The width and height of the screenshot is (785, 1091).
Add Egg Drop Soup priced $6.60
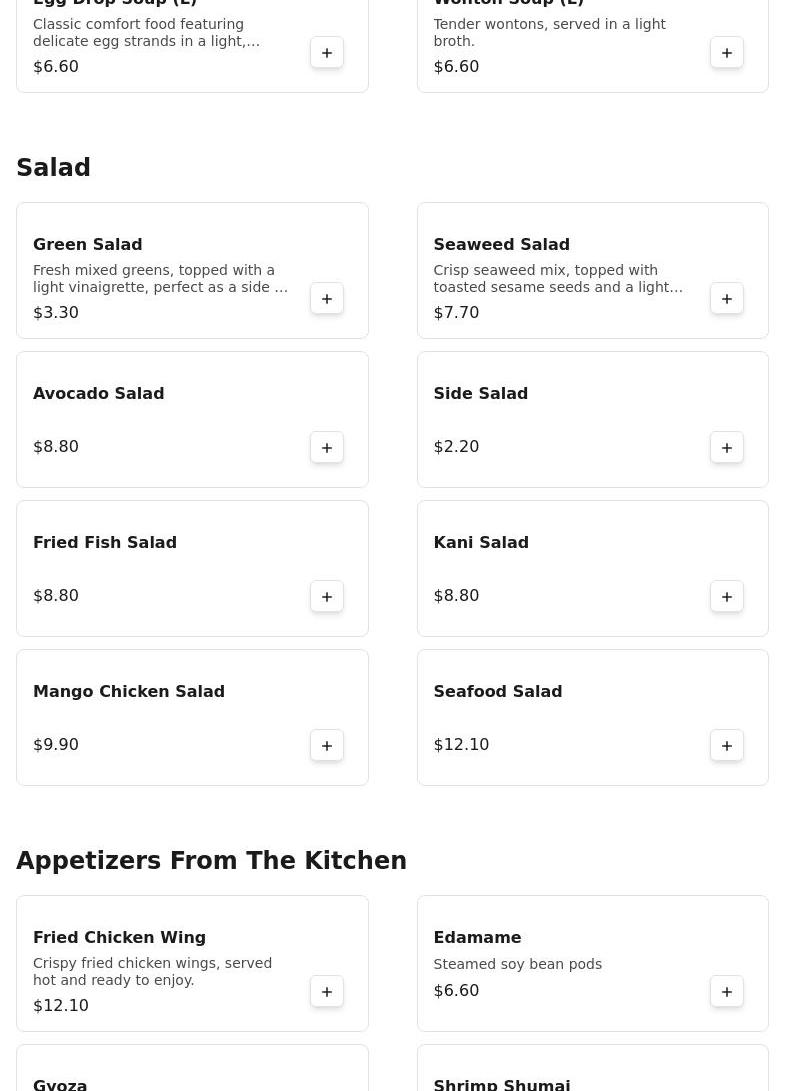326,53
